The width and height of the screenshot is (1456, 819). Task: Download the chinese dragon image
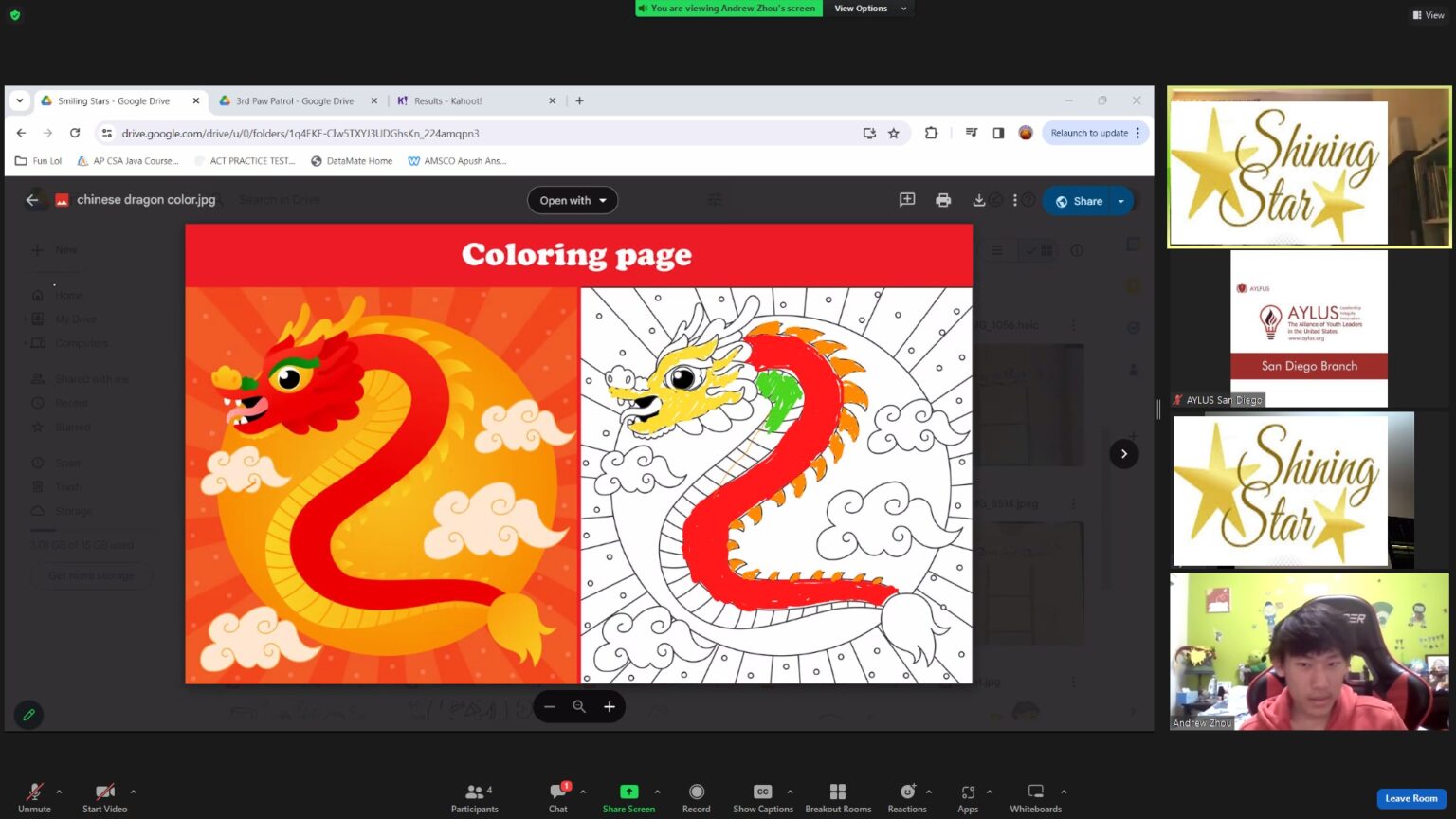978,200
